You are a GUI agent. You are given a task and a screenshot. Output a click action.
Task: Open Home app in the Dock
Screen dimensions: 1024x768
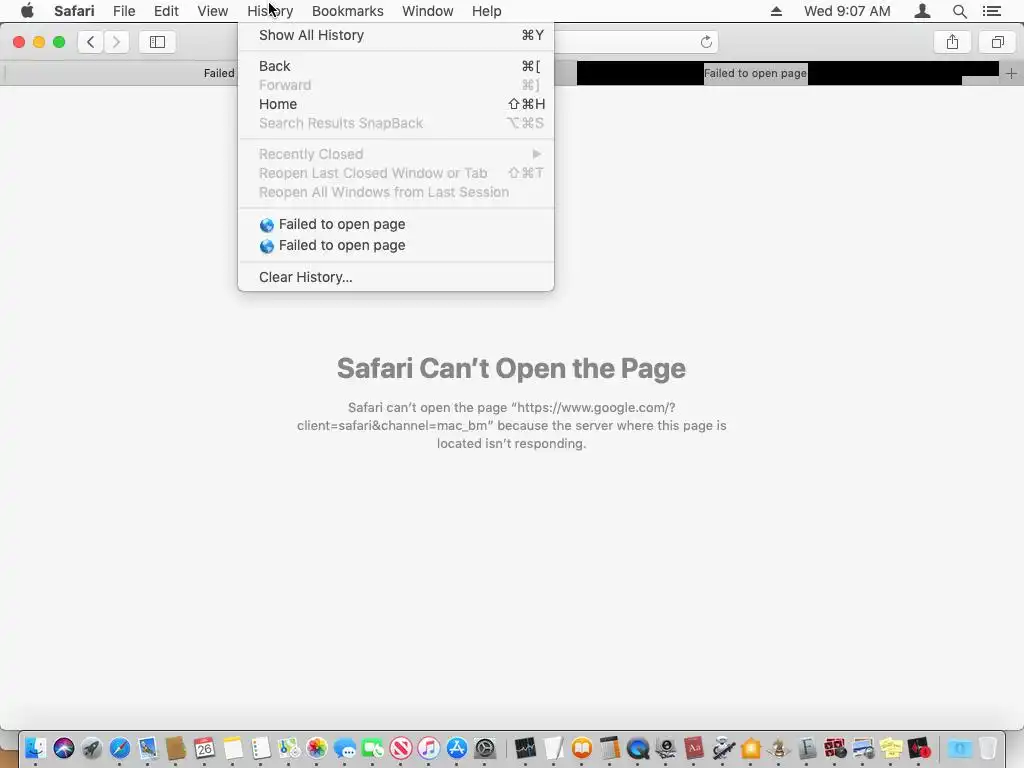(751, 748)
